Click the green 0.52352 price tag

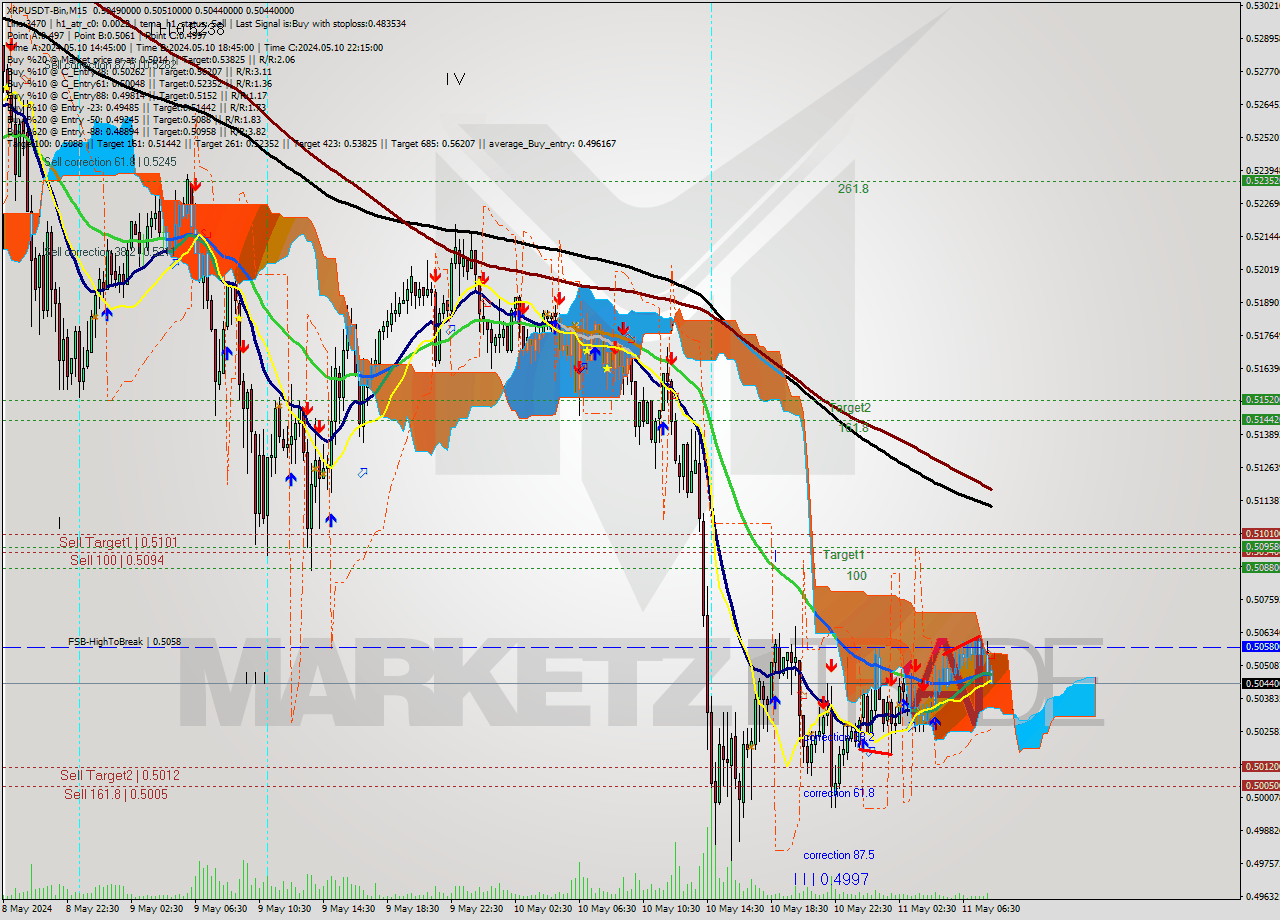1260,181
